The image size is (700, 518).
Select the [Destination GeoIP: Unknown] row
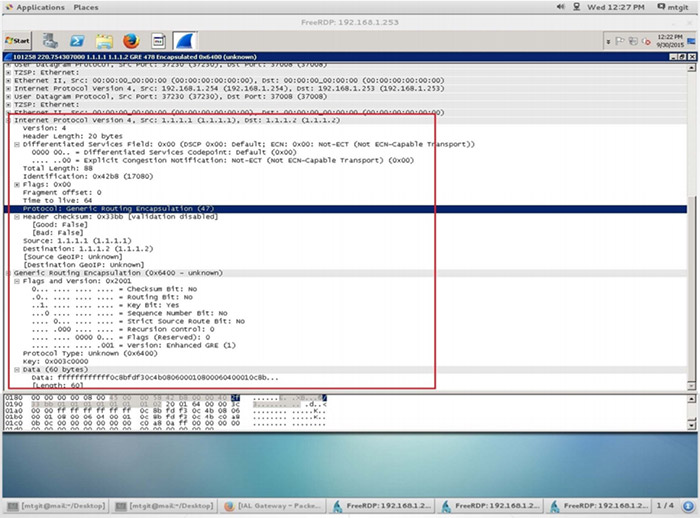83,265
